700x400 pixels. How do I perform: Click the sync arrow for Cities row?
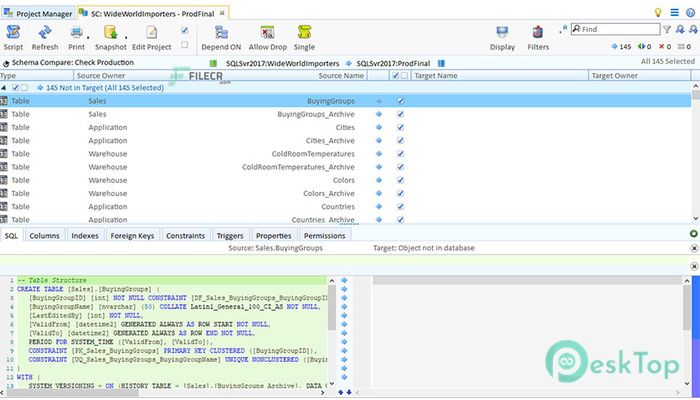[379, 127]
